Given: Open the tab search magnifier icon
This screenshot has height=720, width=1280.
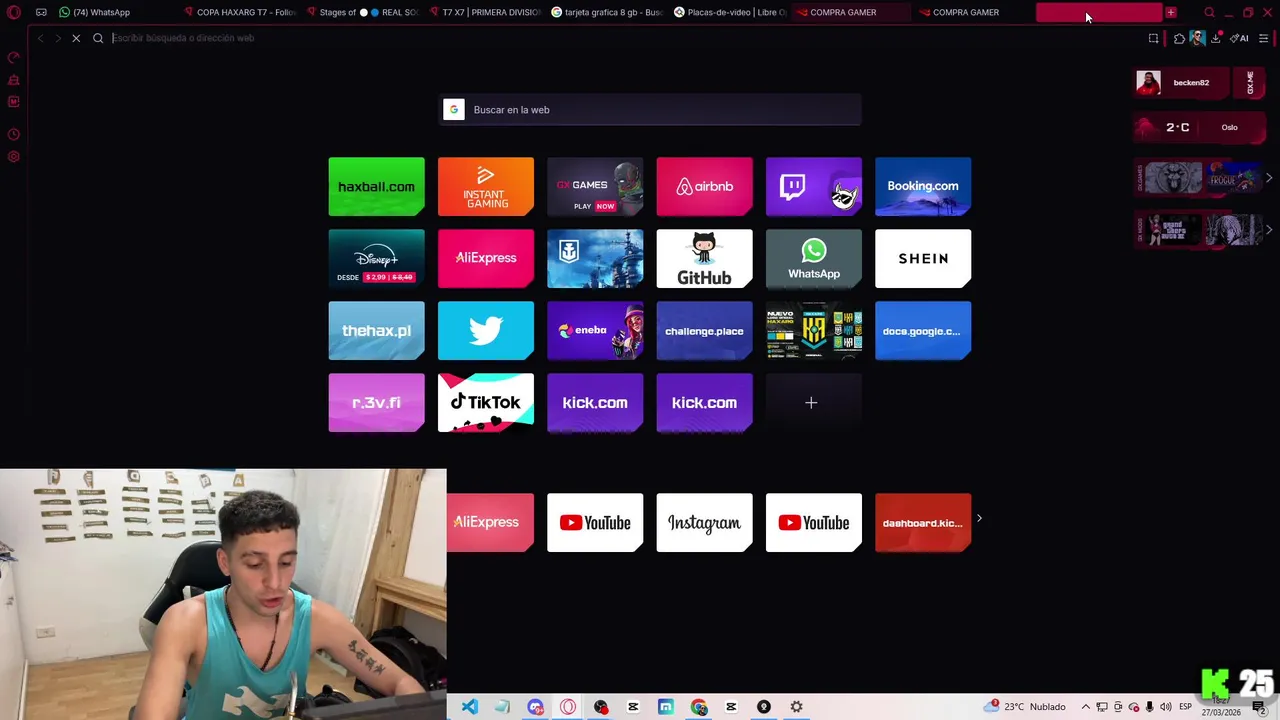Looking at the screenshot, I should 1209,12.
